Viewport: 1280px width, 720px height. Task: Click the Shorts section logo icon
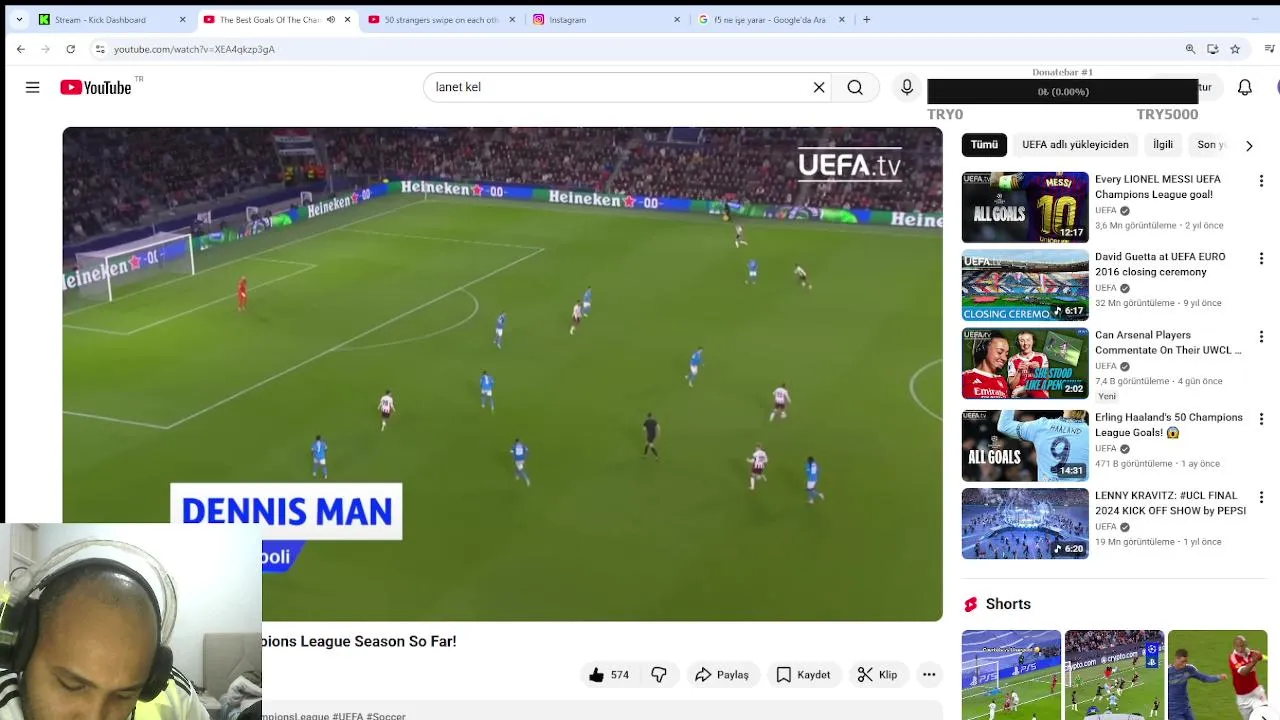(970, 604)
